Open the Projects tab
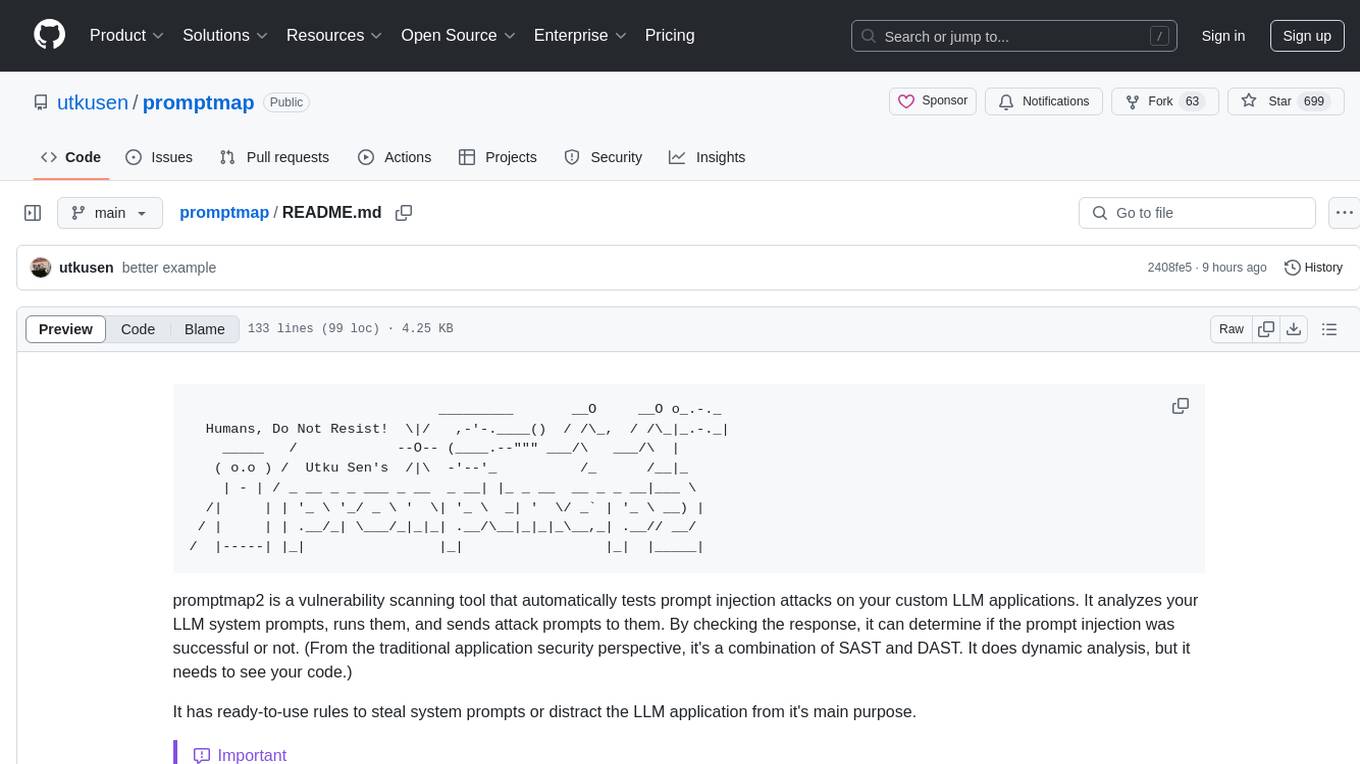 pos(498,157)
